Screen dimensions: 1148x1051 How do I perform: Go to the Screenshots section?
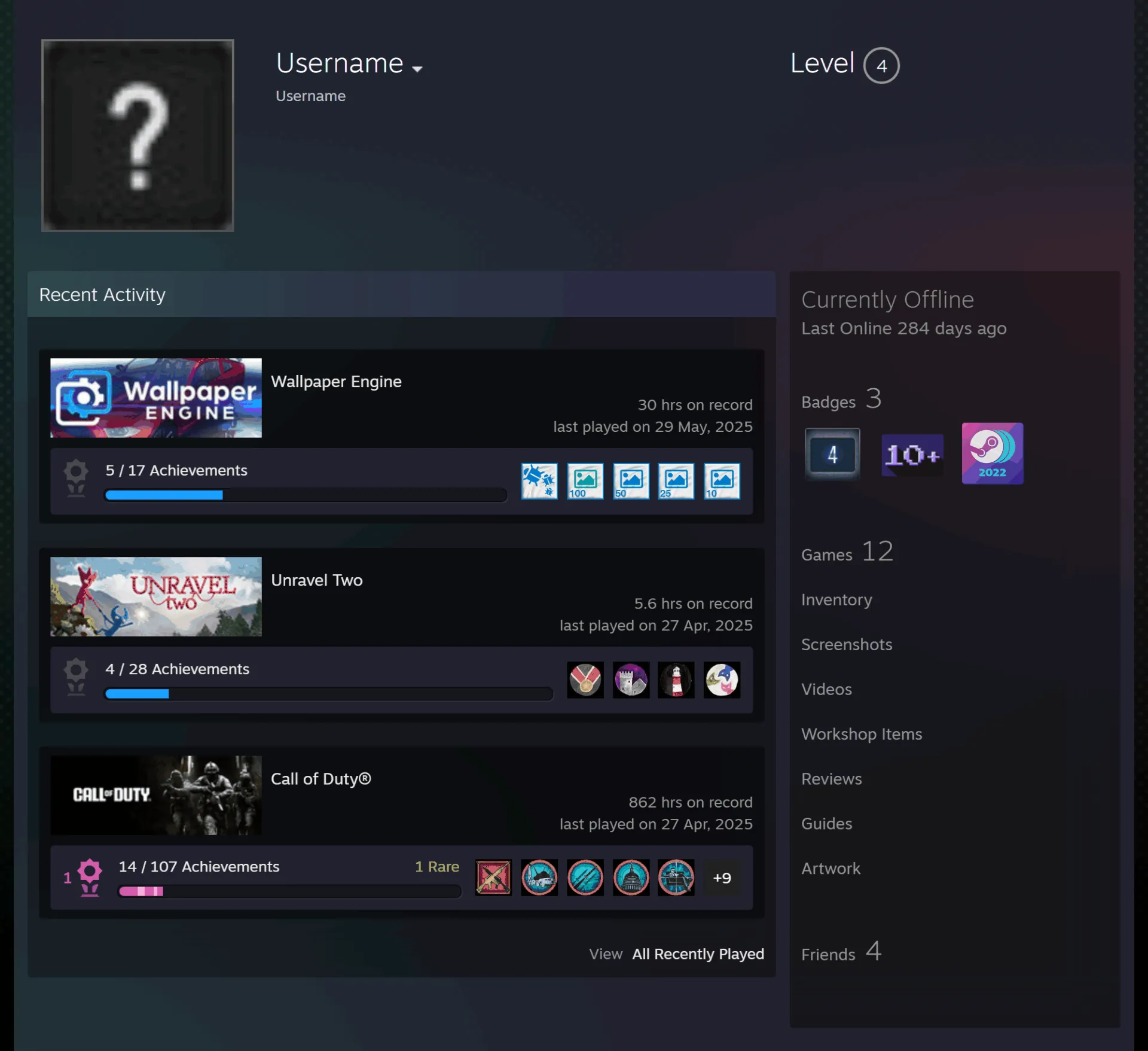click(x=846, y=644)
